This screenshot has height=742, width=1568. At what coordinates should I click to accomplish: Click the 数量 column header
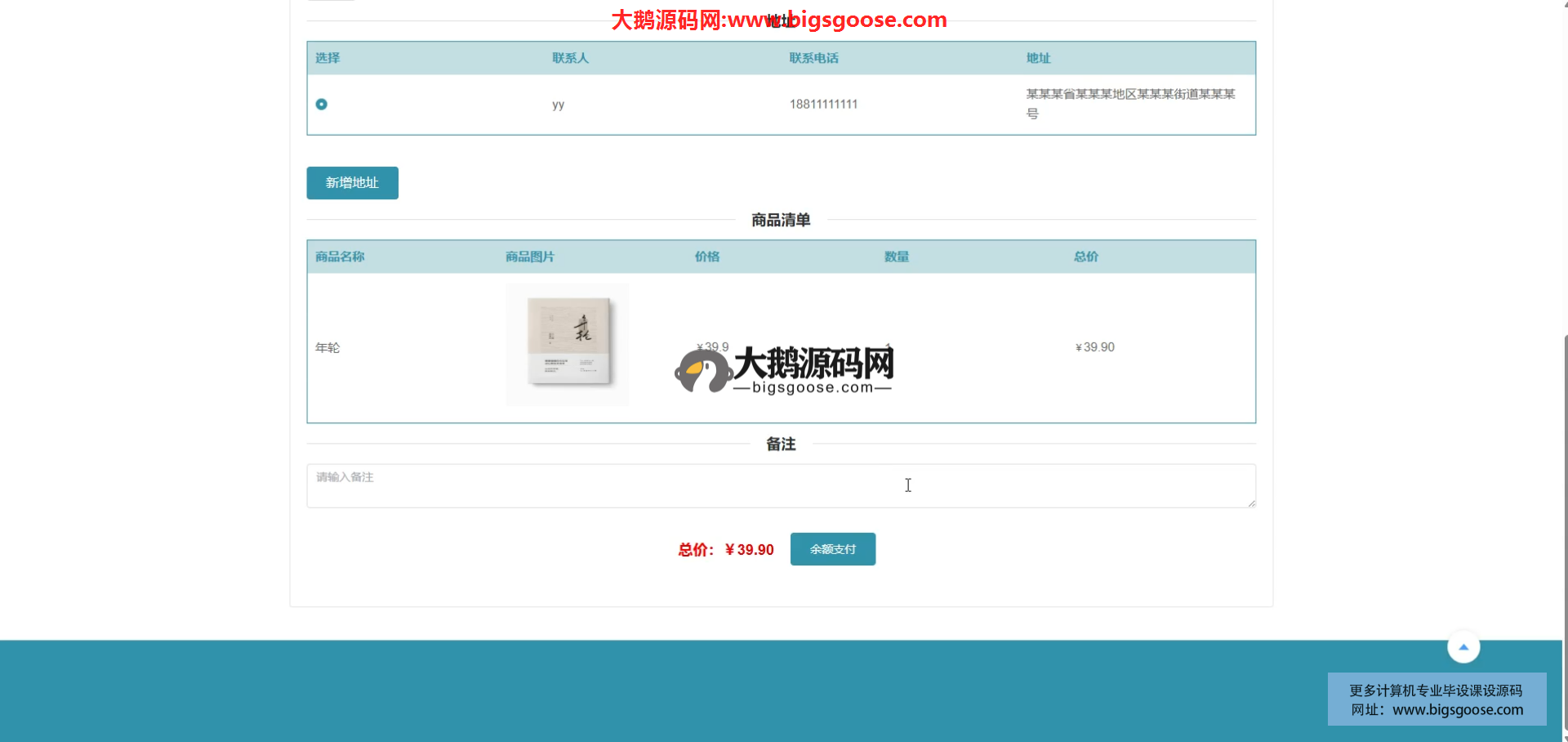click(x=896, y=257)
